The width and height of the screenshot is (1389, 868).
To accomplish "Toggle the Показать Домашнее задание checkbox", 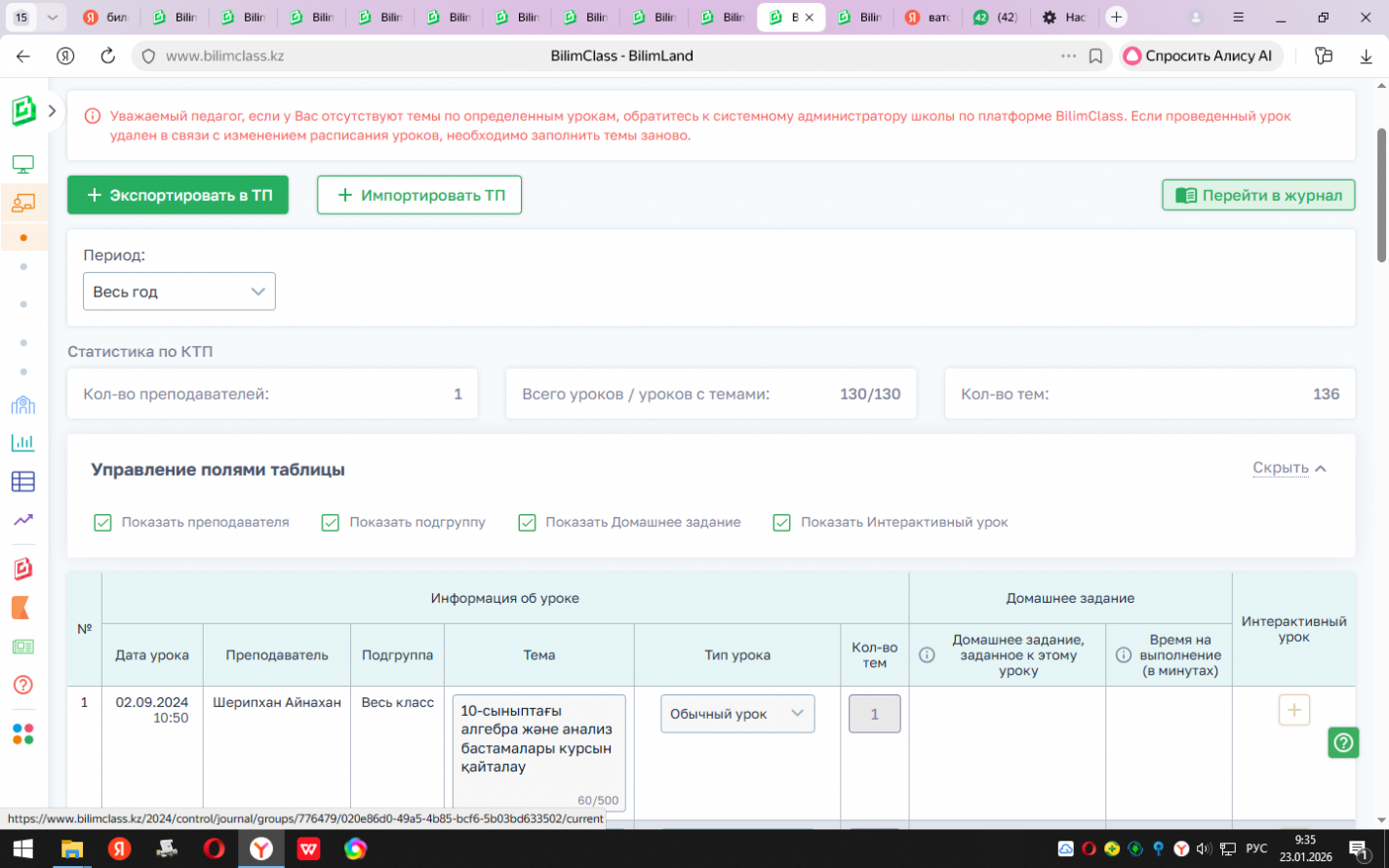I will [x=527, y=523].
